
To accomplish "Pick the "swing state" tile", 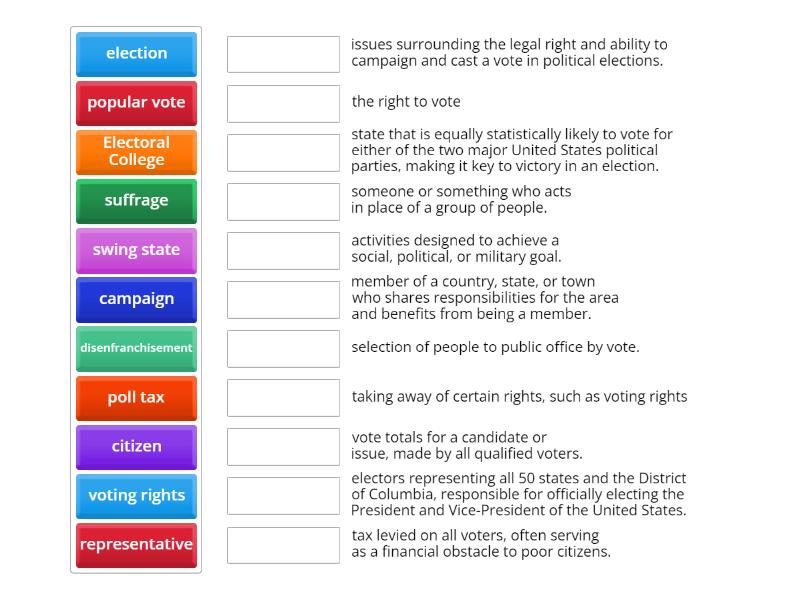I will click(136, 250).
